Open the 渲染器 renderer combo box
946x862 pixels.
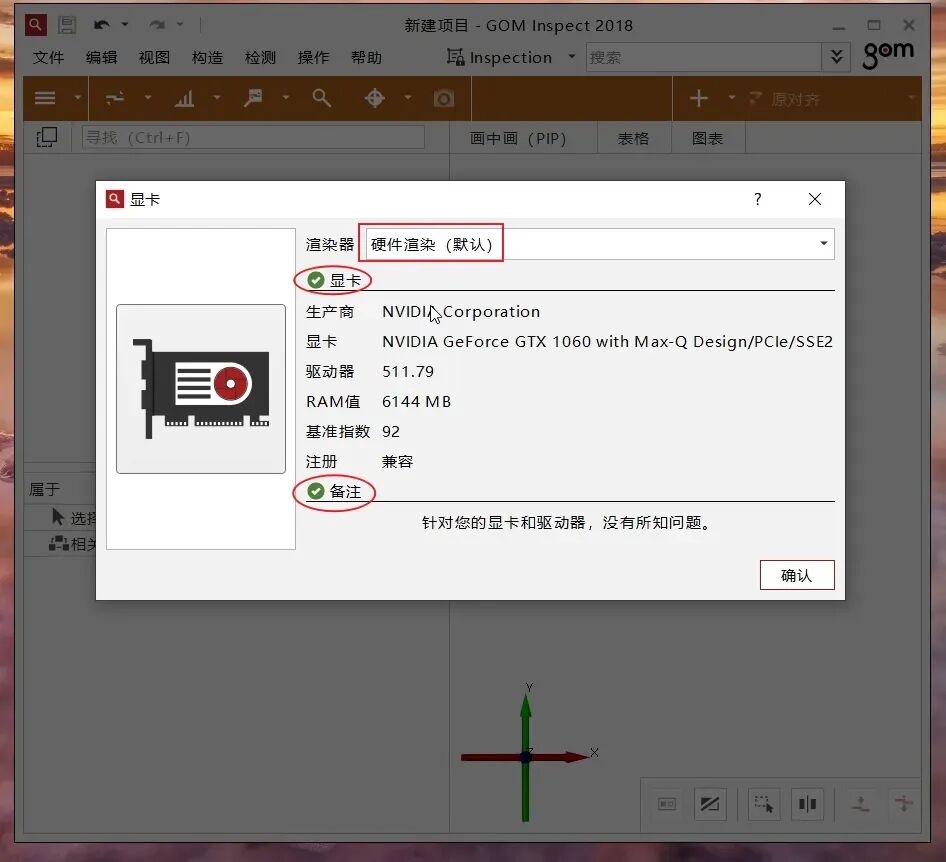click(600, 244)
